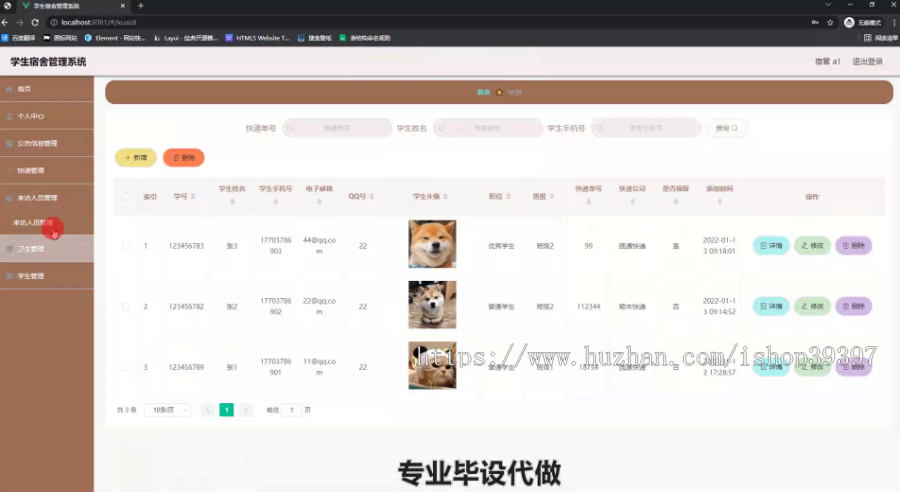
Task: Check the row for 123456782
Action: [x=126, y=307]
